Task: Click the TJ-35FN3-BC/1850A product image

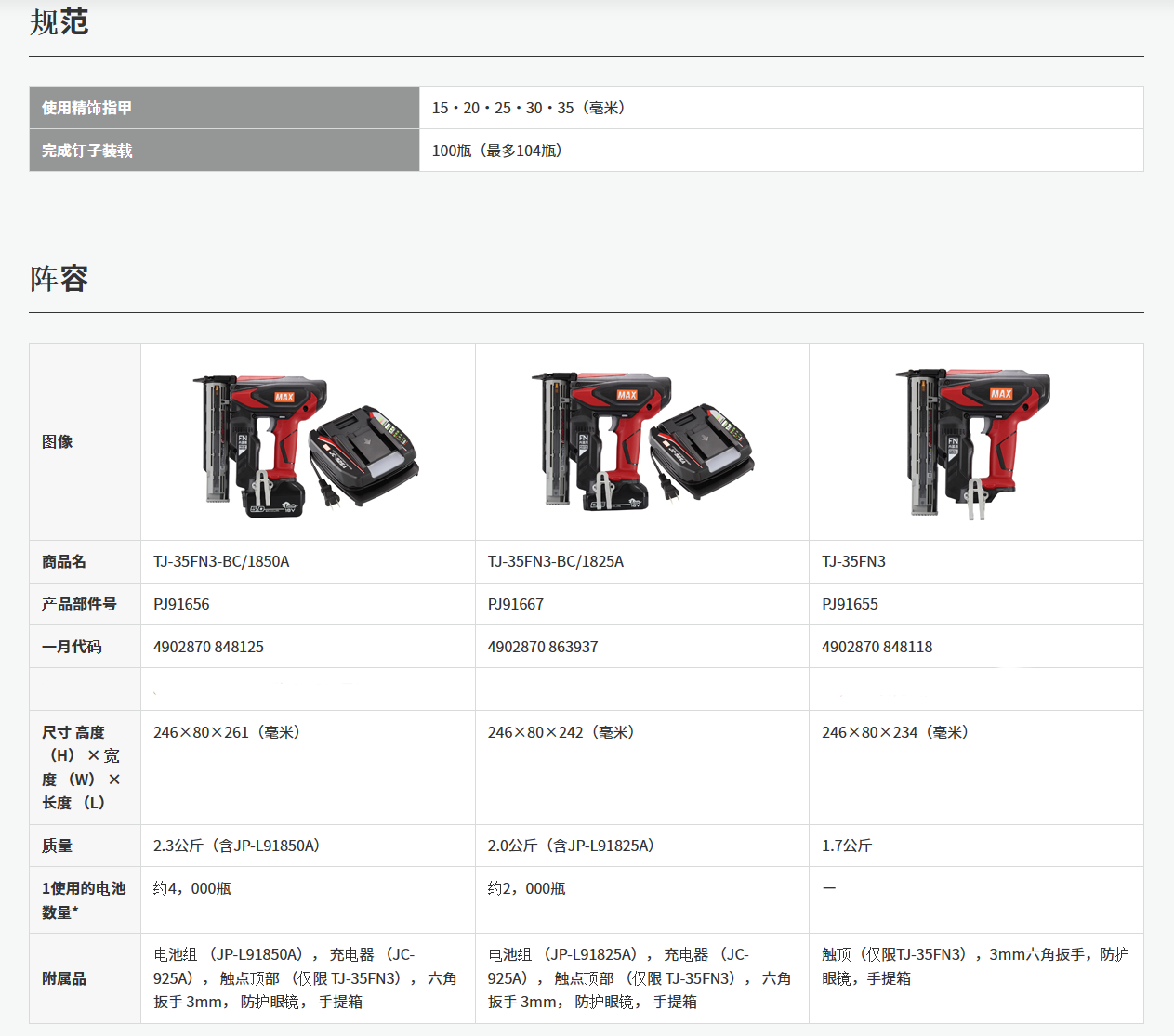Action: 306,445
